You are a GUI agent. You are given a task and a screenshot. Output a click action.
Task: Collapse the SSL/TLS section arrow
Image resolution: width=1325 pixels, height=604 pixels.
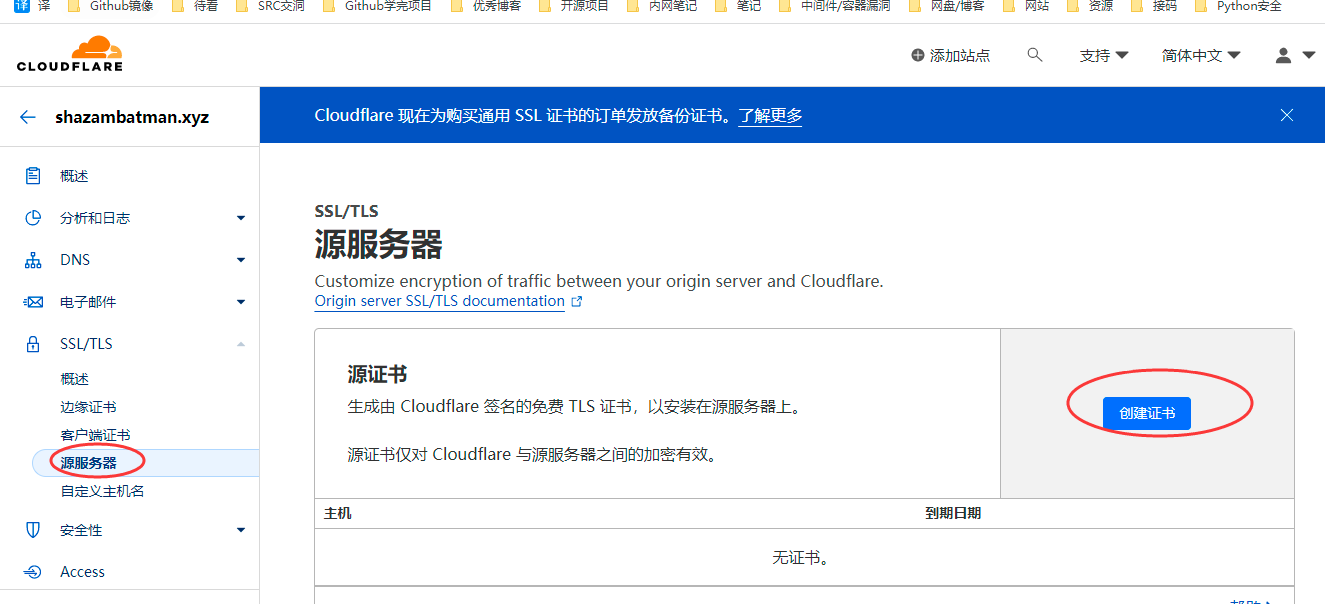click(241, 344)
